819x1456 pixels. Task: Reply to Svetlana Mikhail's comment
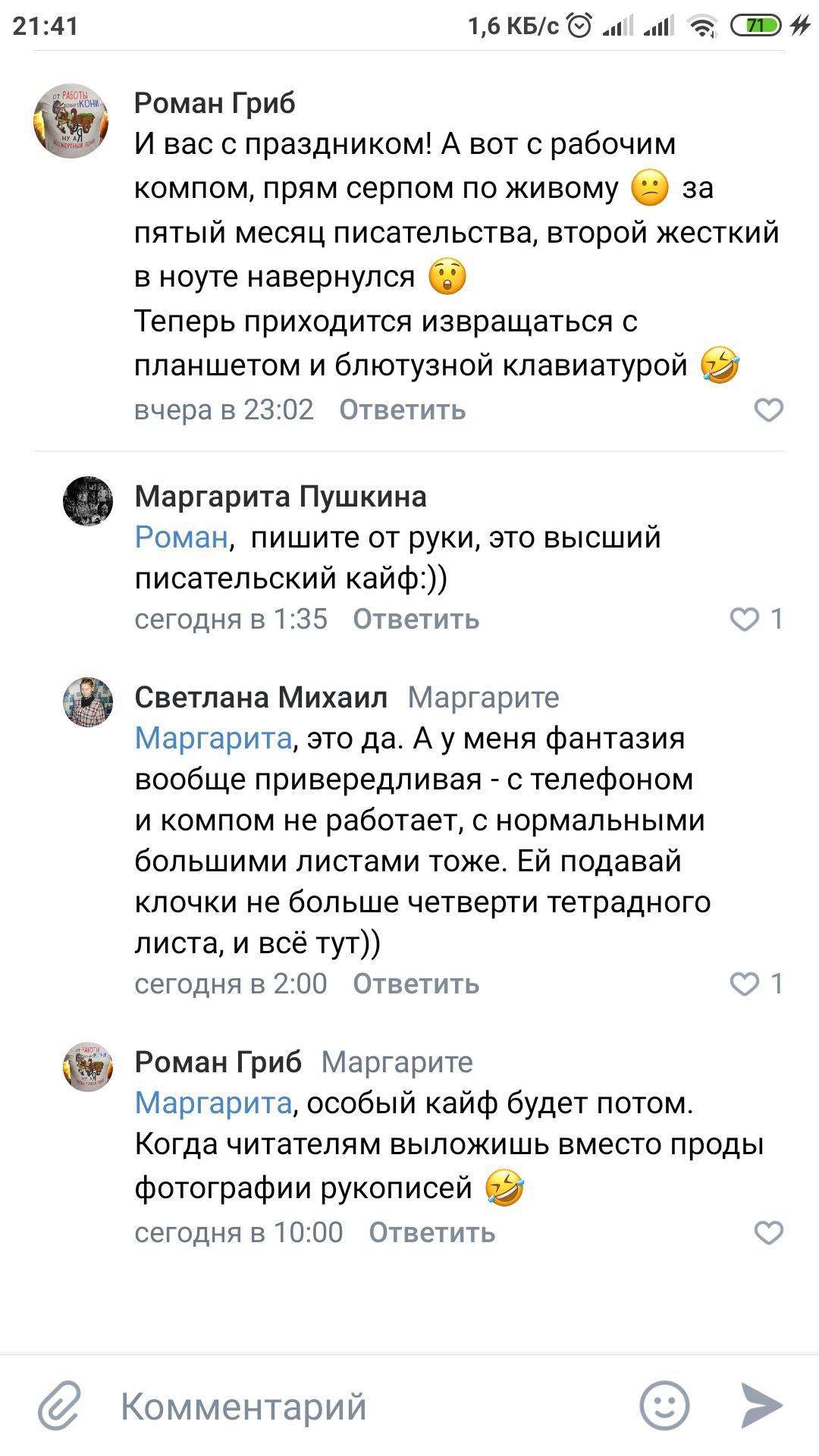[x=416, y=984]
